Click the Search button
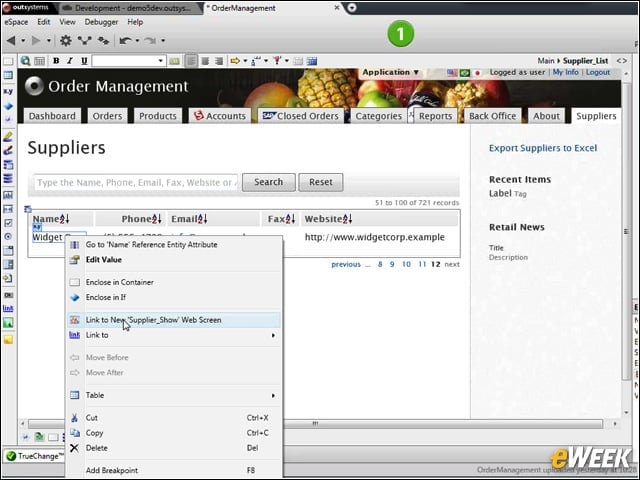The width and height of the screenshot is (640, 480). pyautogui.click(x=269, y=182)
